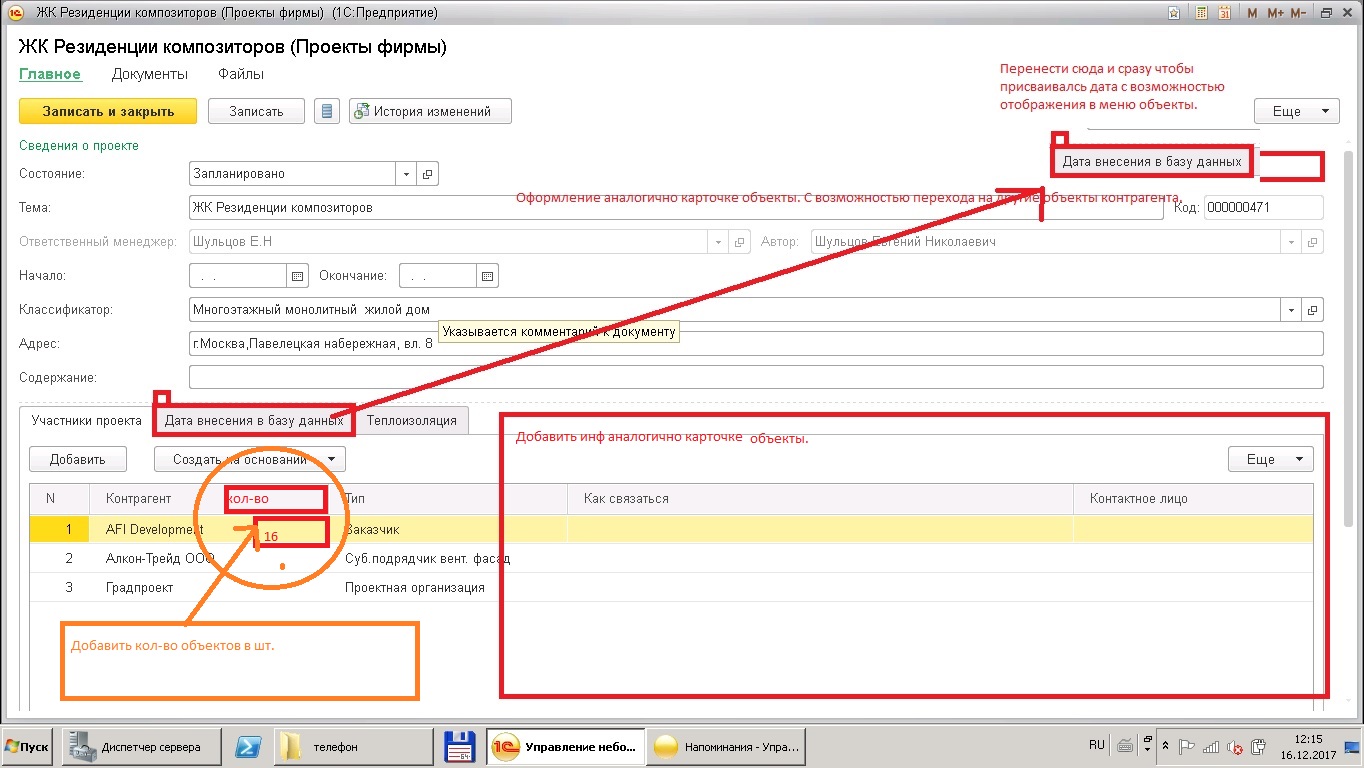The image size is (1364, 768).
Task: Click the Записать и закрыть button
Action: (108, 111)
